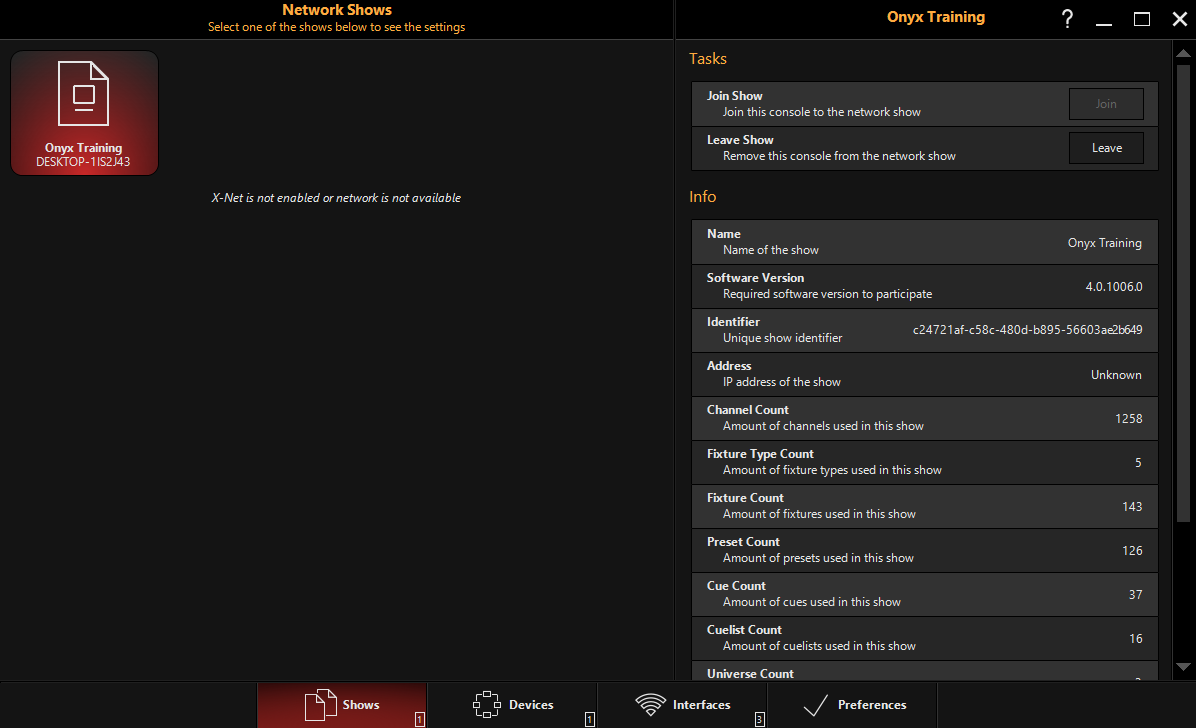Click the info panel scrollbar thumb

pos(1183,293)
